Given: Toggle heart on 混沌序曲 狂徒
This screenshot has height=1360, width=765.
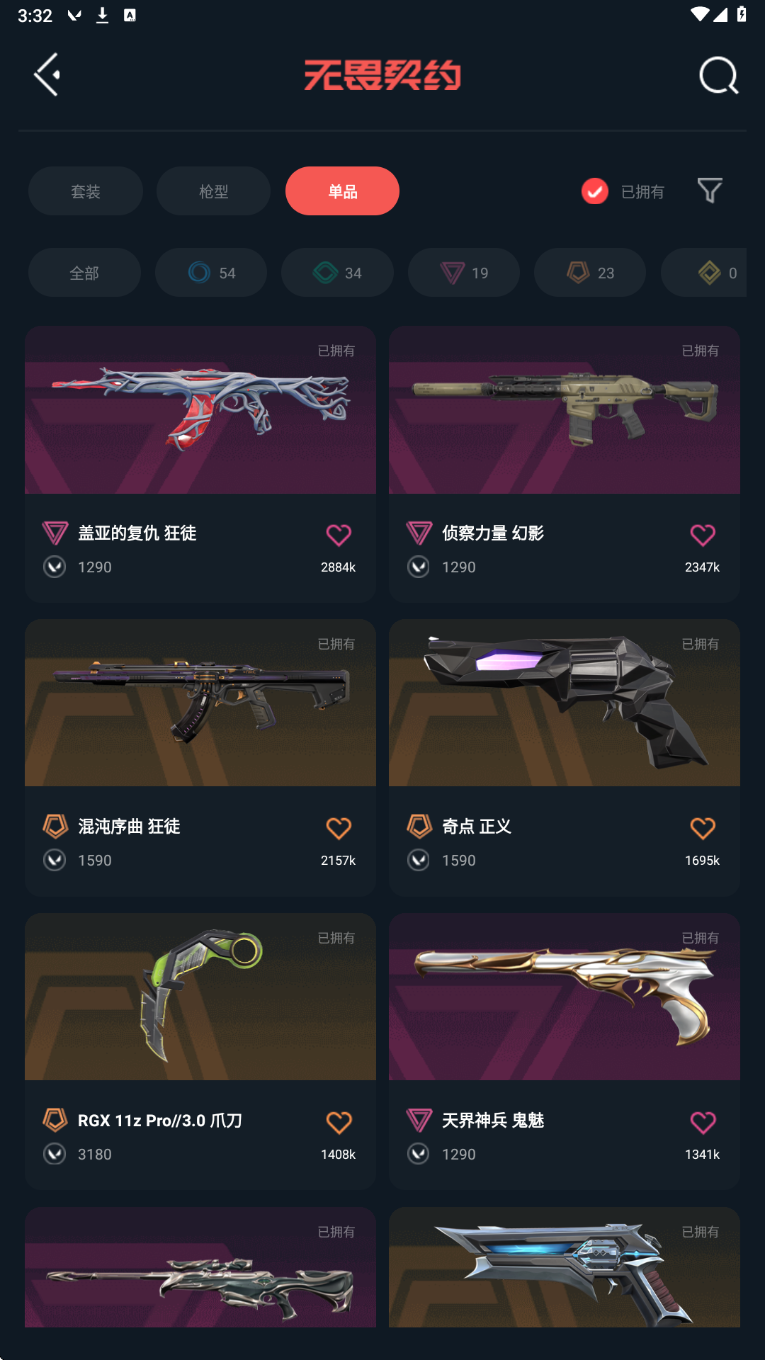Looking at the screenshot, I should coord(339,828).
